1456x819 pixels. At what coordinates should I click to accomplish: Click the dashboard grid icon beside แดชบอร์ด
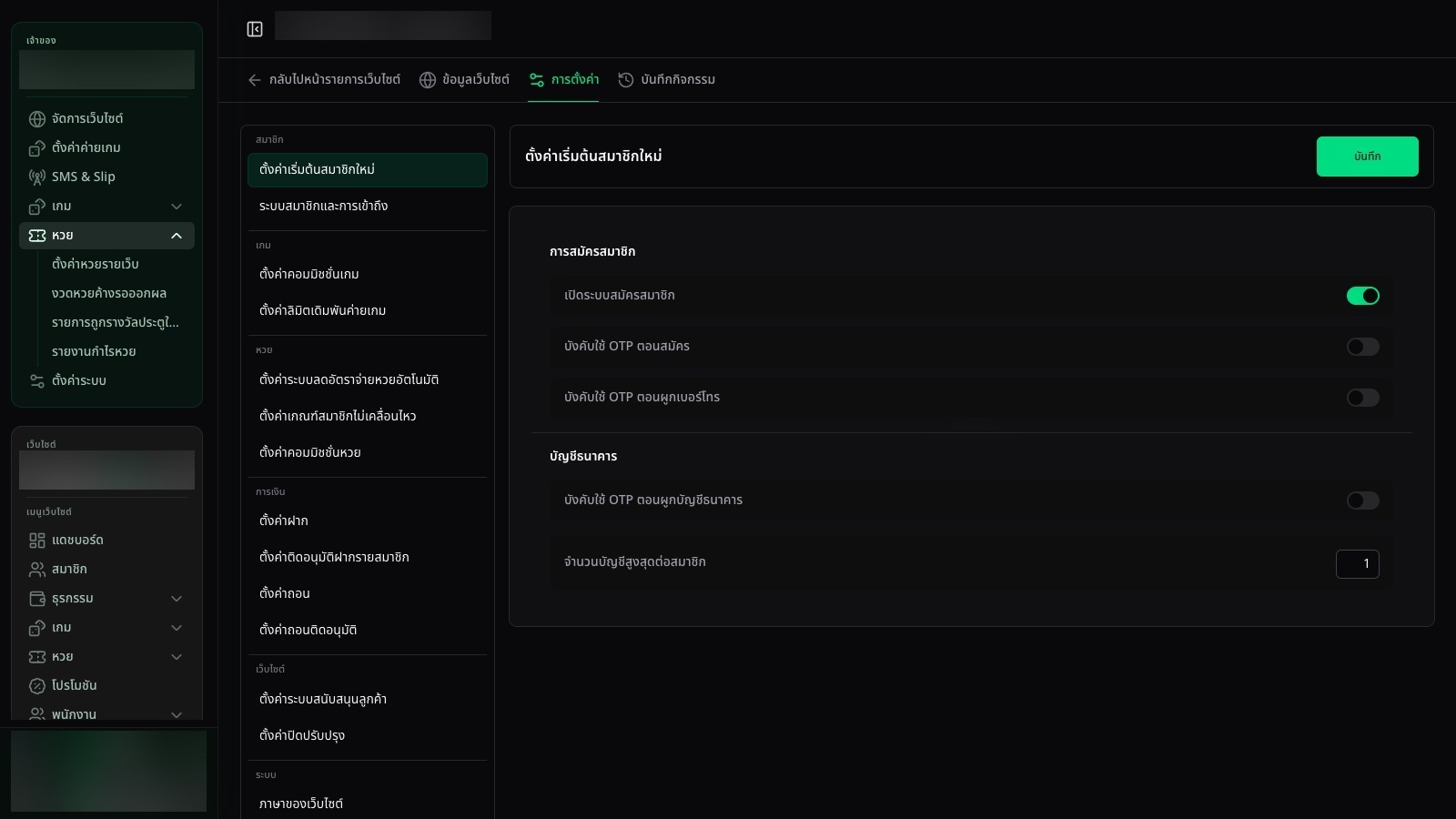click(x=37, y=541)
